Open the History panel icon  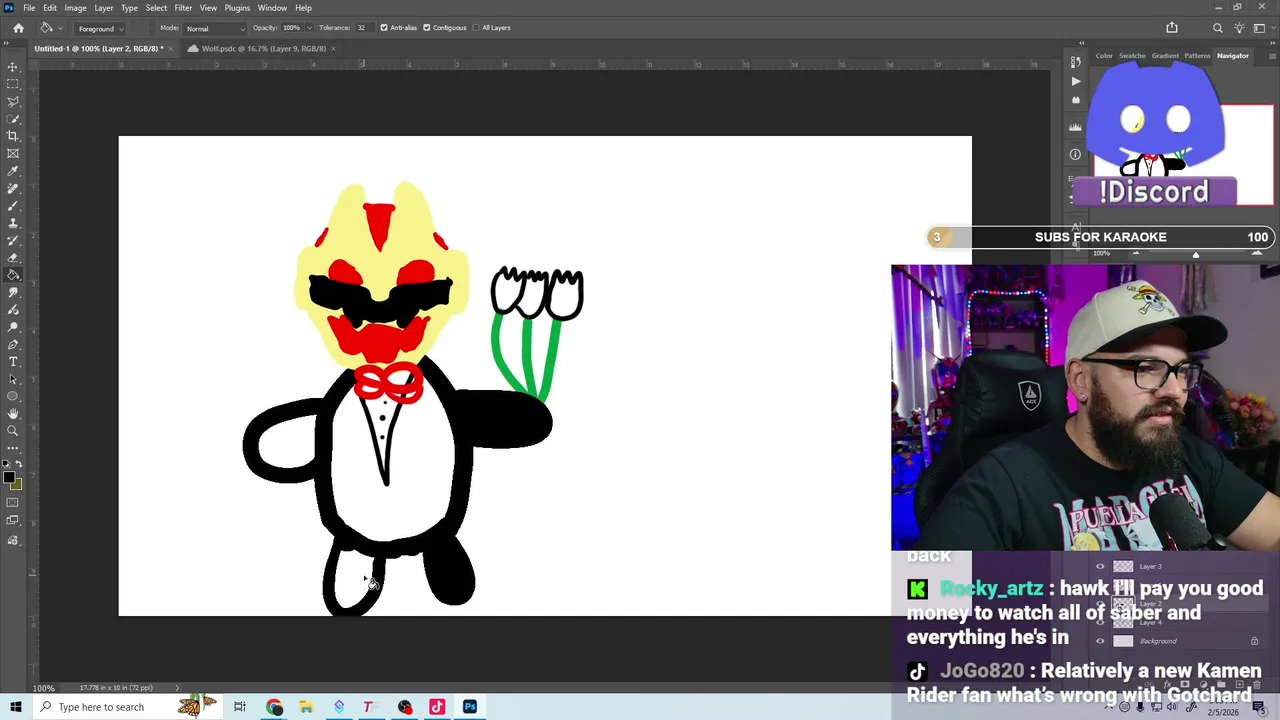(x=1075, y=62)
